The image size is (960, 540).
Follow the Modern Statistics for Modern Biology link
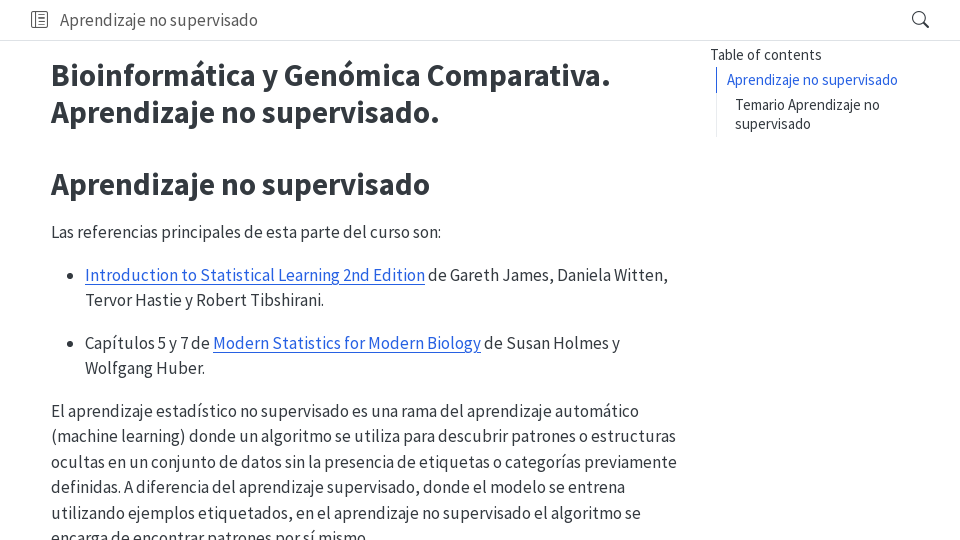point(347,343)
